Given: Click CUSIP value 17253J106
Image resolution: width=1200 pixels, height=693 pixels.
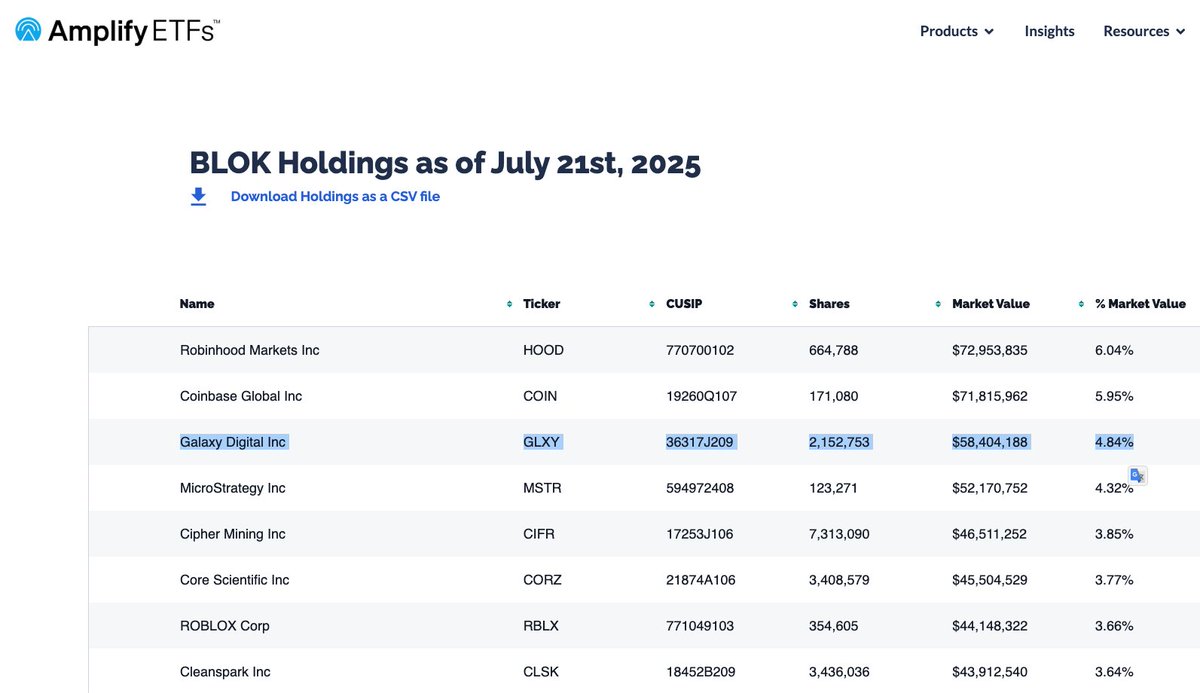Looking at the screenshot, I should pos(699,534).
